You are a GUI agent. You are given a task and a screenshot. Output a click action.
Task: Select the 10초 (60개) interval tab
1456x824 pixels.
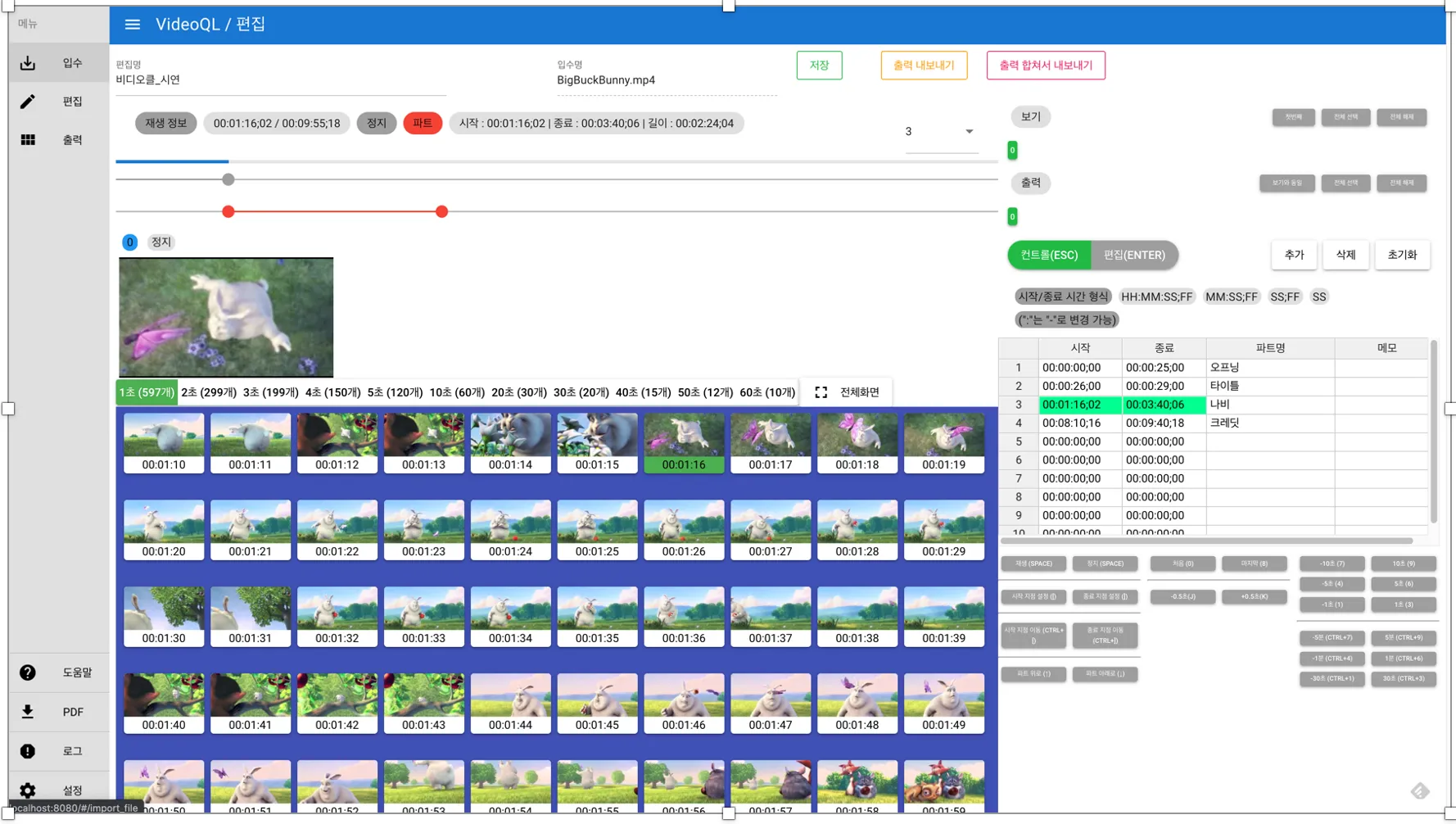coord(457,393)
